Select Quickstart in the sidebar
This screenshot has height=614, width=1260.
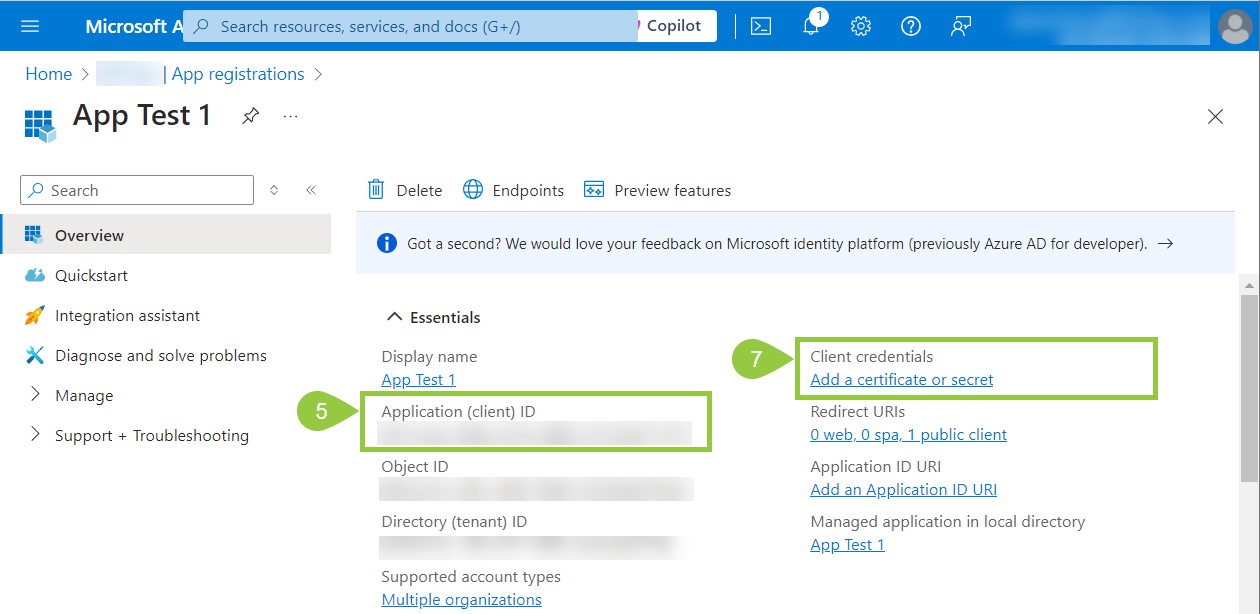(x=91, y=275)
